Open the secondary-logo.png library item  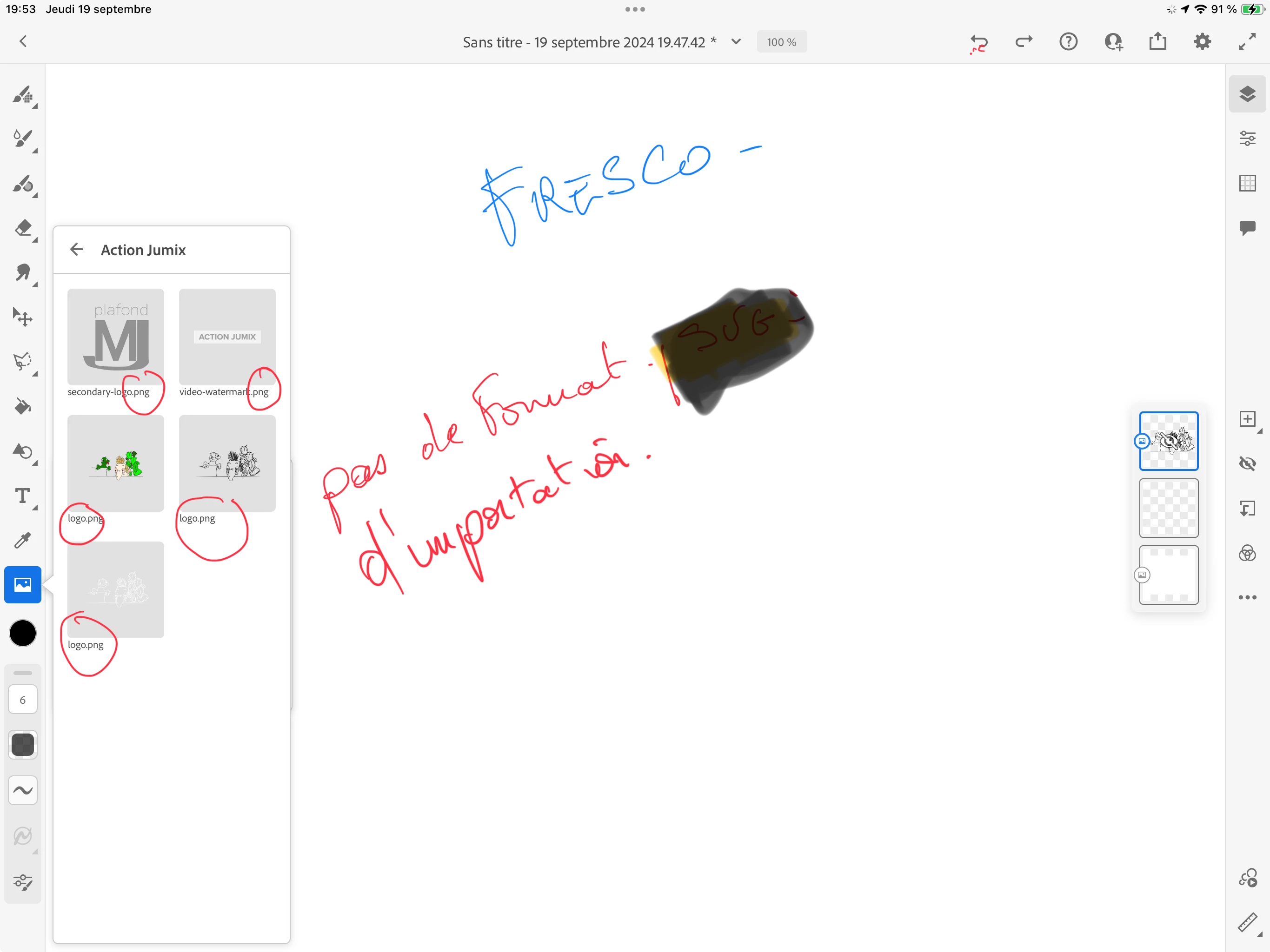click(x=115, y=337)
